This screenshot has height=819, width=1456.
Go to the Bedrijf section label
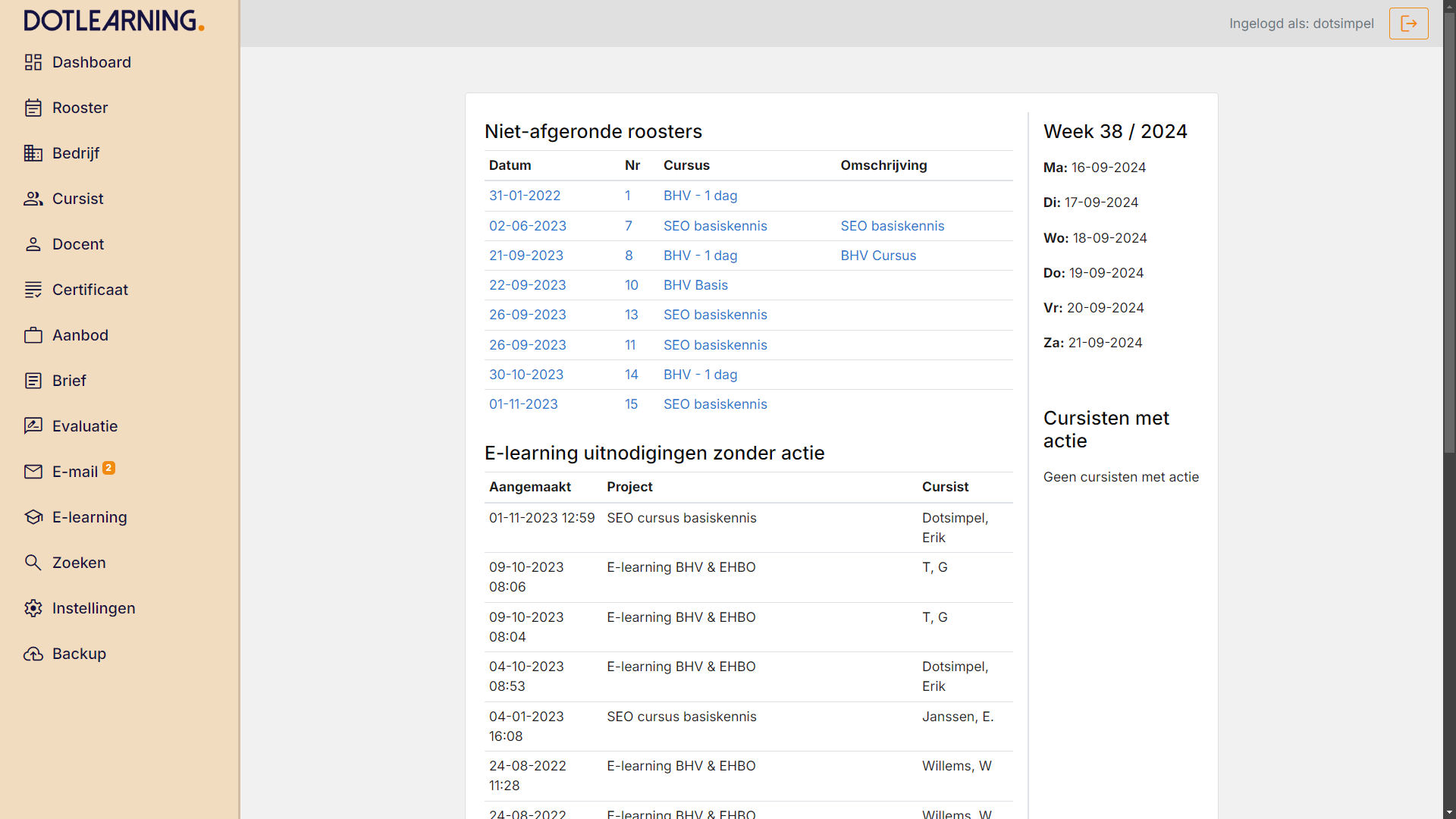pos(76,153)
